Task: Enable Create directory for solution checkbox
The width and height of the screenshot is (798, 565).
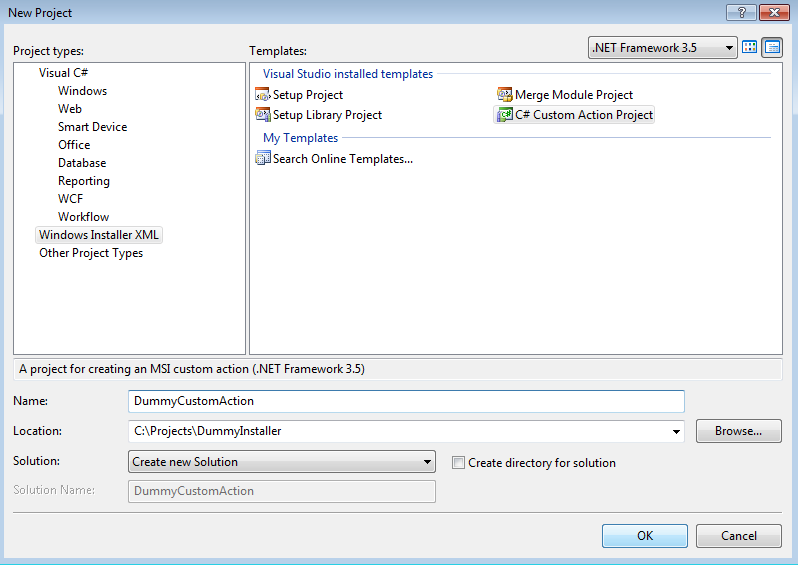Action: coord(458,462)
